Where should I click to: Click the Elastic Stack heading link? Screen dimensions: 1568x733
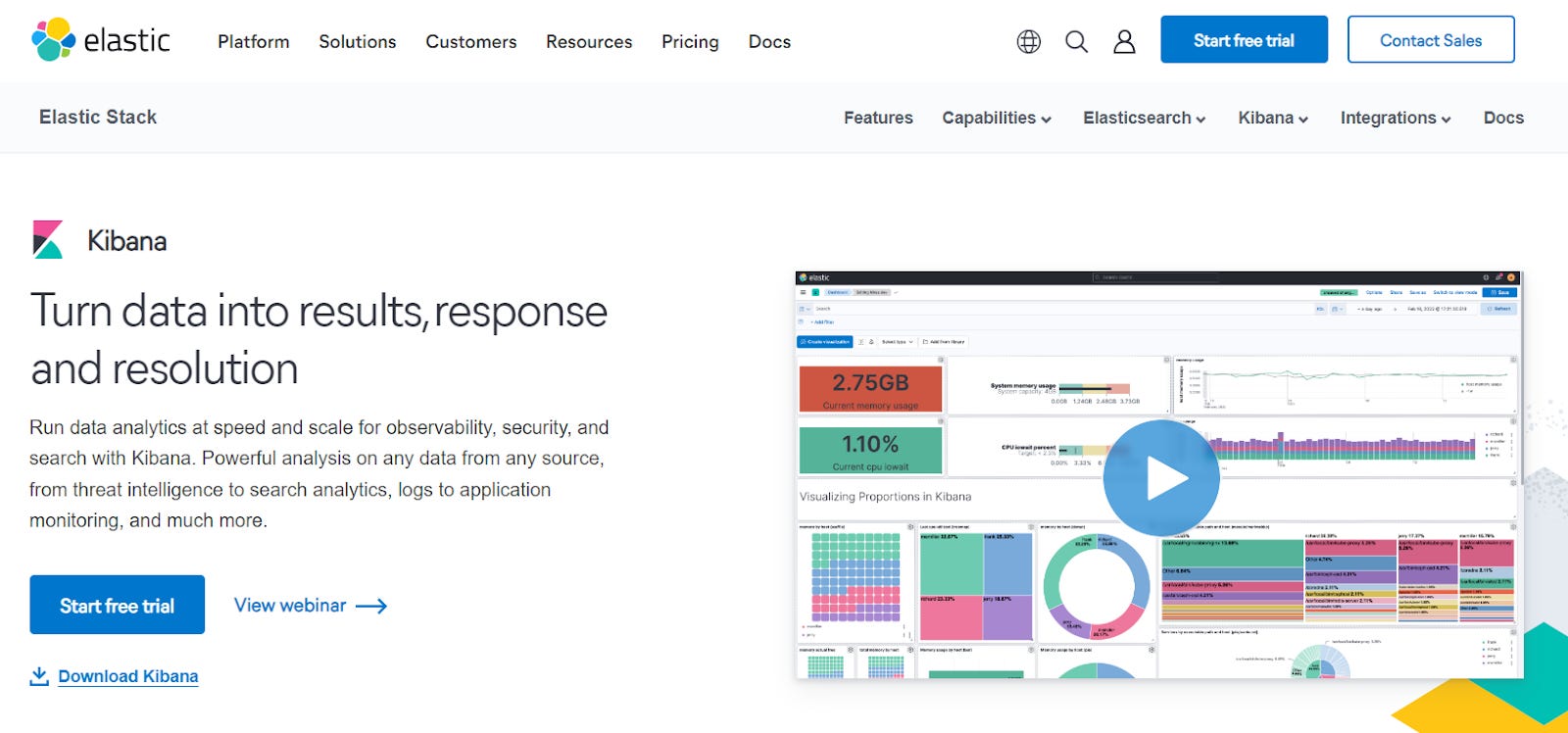[x=98, y=117]
